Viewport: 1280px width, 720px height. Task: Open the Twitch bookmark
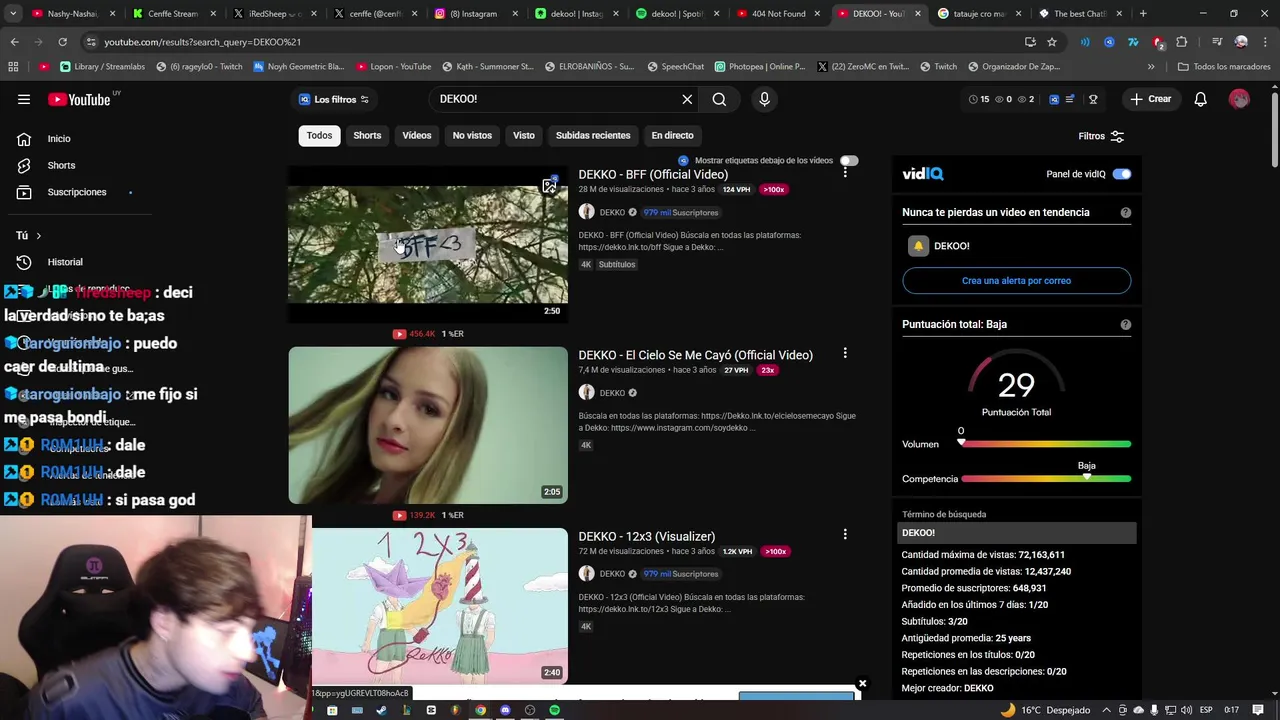[x=938, y=67]
